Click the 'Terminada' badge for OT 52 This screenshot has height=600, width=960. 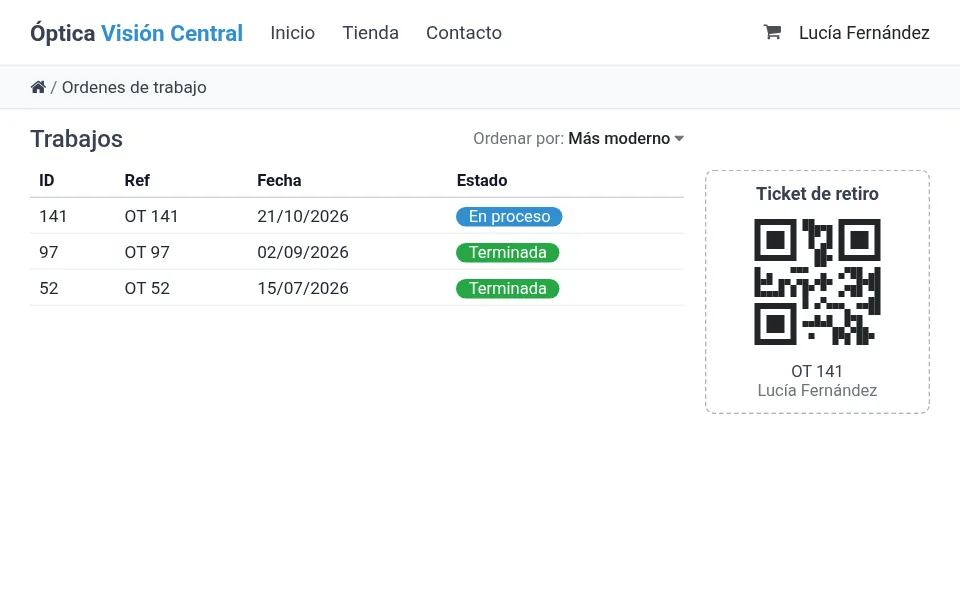click(508, 289)
